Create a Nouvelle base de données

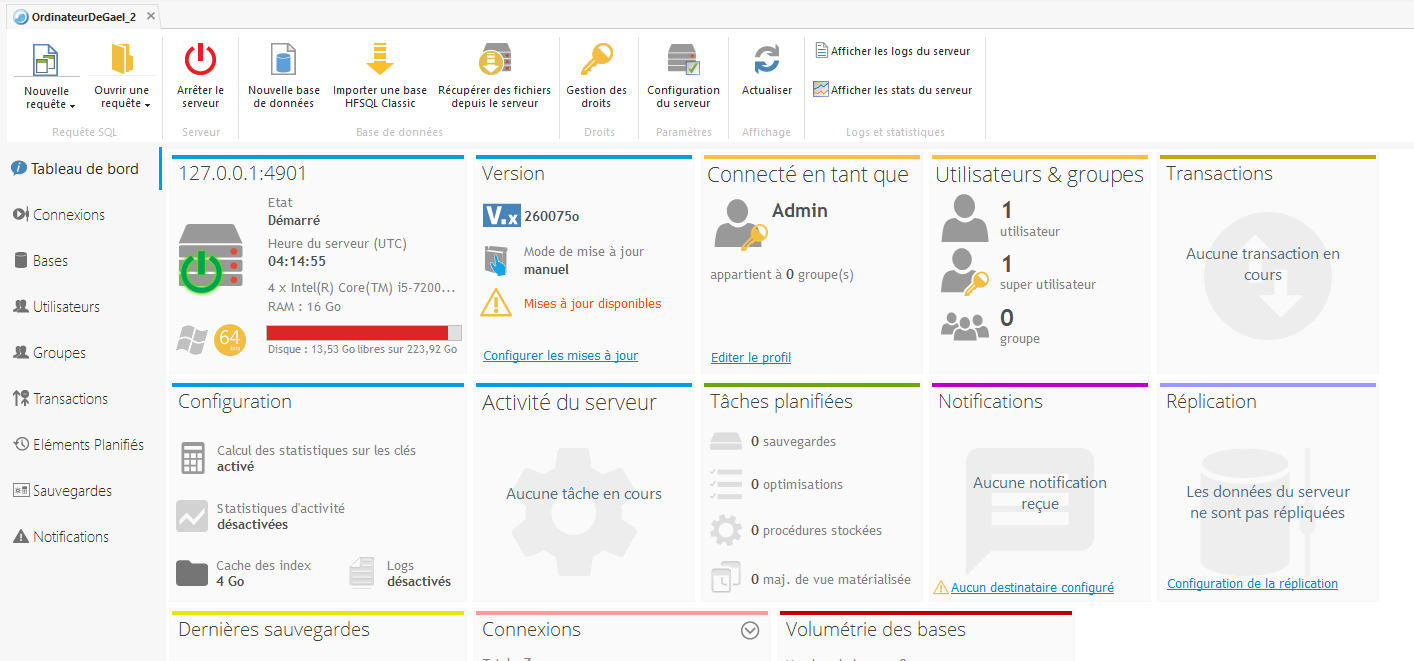tap(284, 75)
